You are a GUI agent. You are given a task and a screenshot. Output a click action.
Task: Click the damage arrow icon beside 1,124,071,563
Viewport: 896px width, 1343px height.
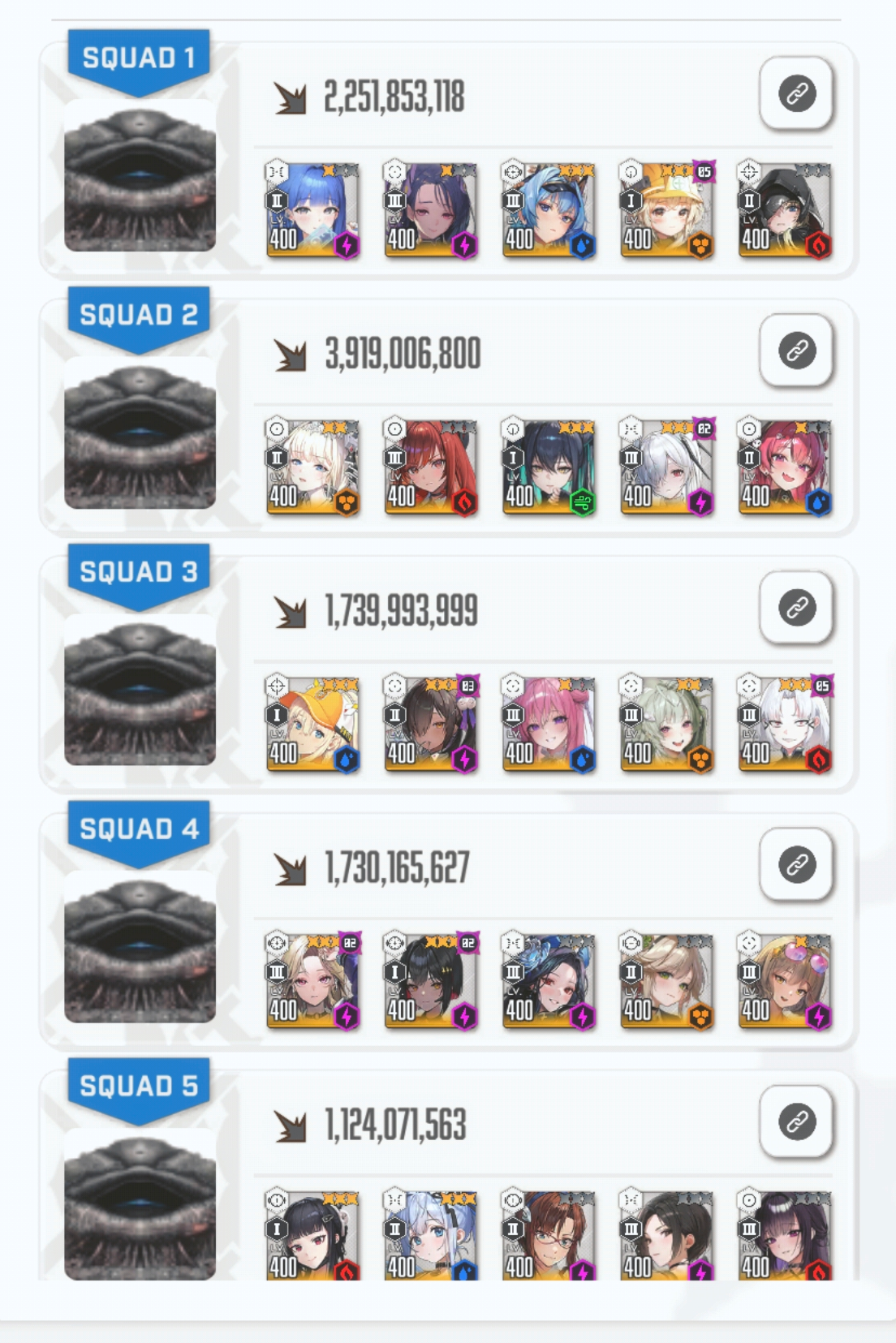[x=290, y=1126]
